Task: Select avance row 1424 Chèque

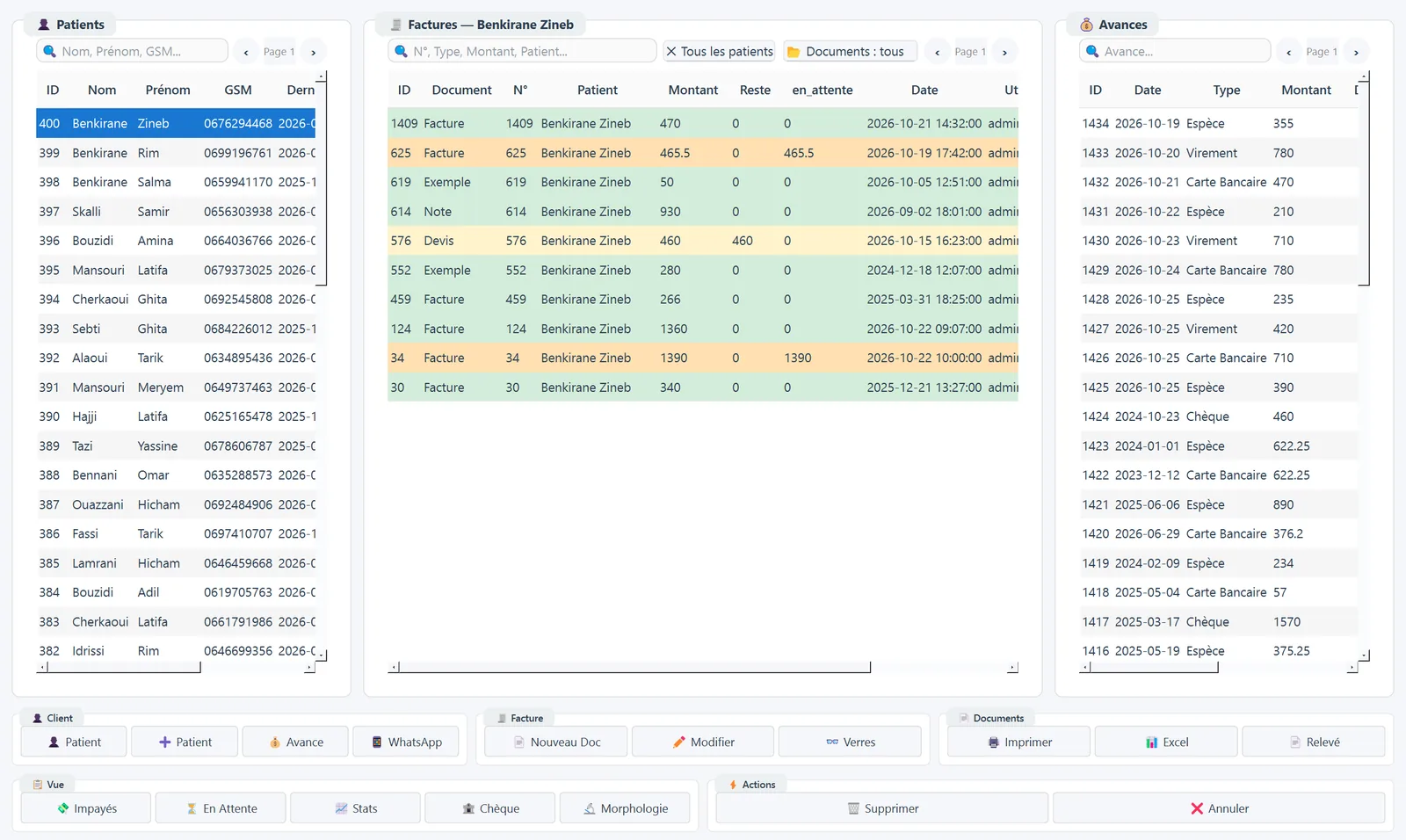Action: coord(1220,416)
